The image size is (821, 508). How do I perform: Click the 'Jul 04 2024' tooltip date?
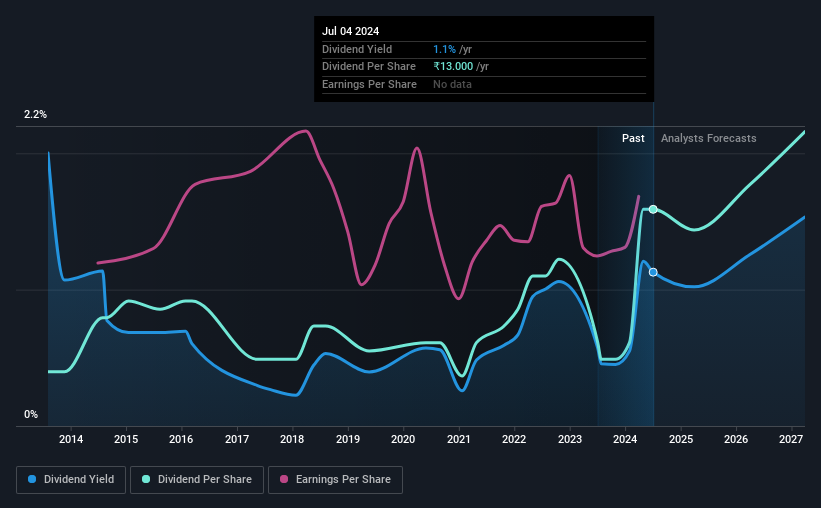[350, 31]
